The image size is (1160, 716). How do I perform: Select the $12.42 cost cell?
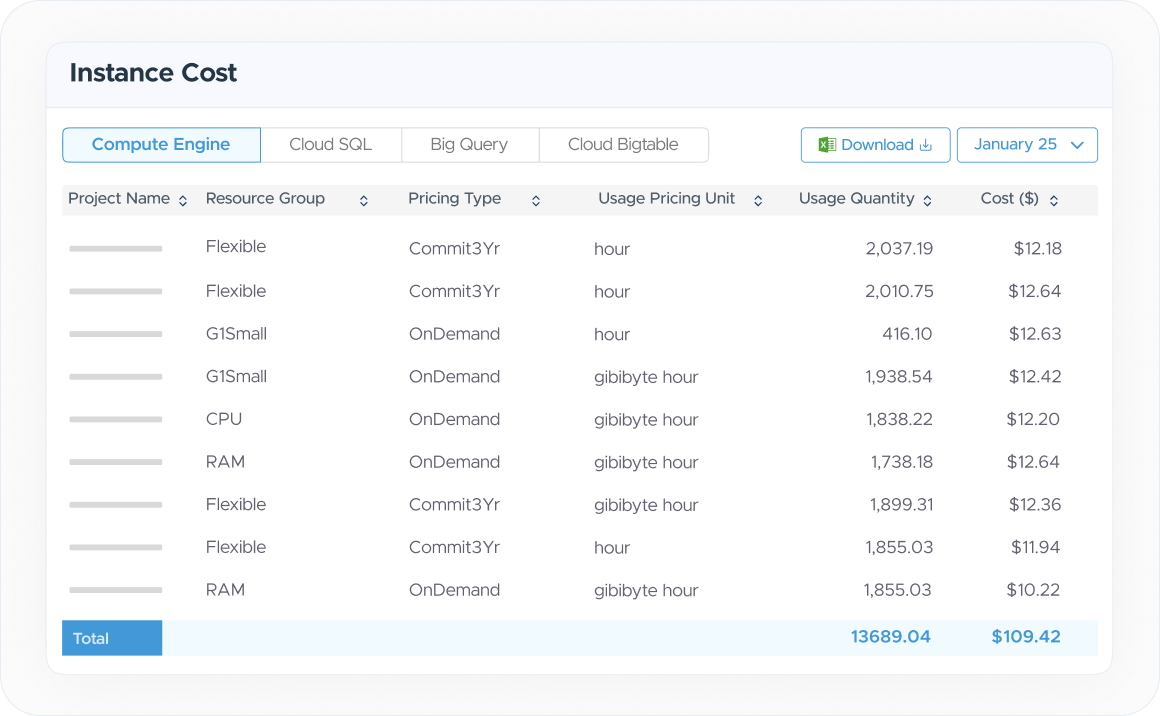tap(1035, 376)
